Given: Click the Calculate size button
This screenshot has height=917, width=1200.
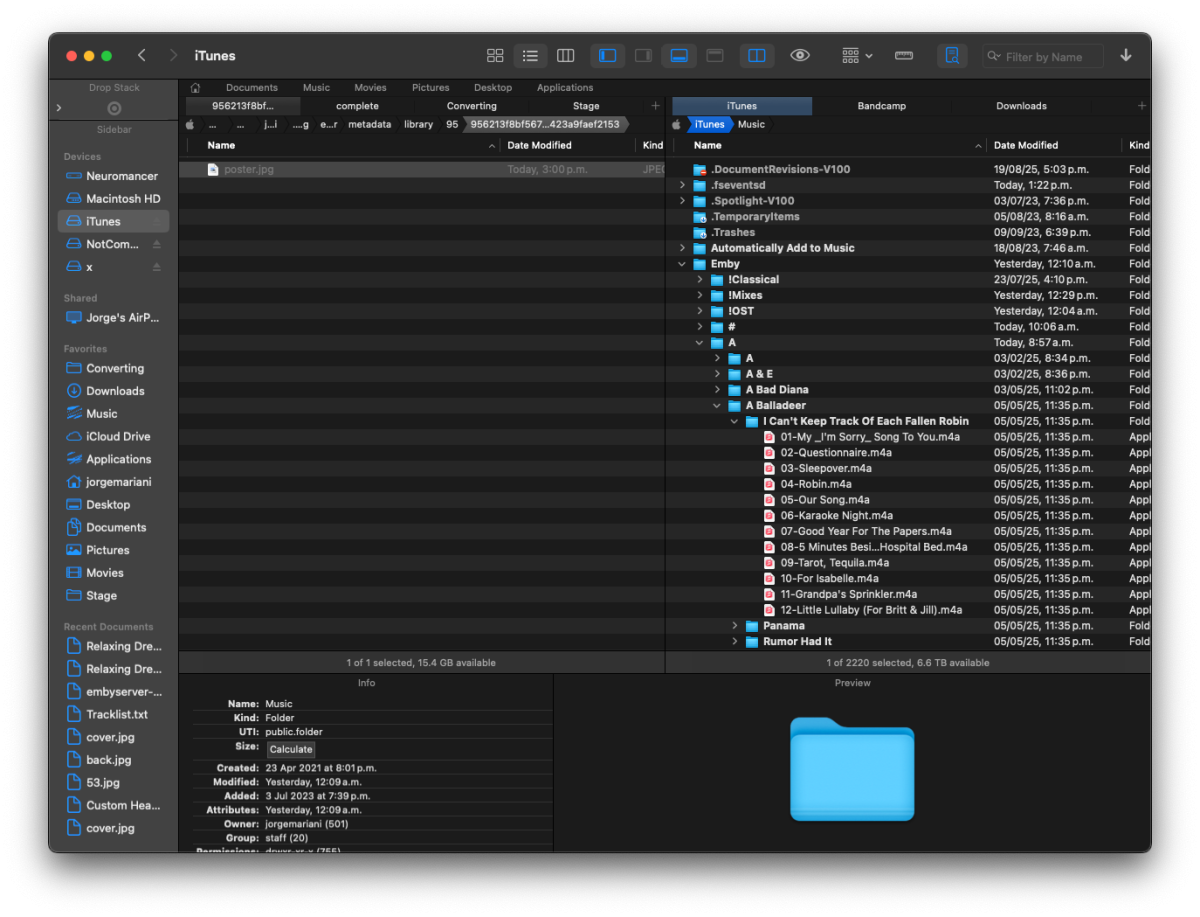Looking at the screenshot, I should click(x=291, y=749).
